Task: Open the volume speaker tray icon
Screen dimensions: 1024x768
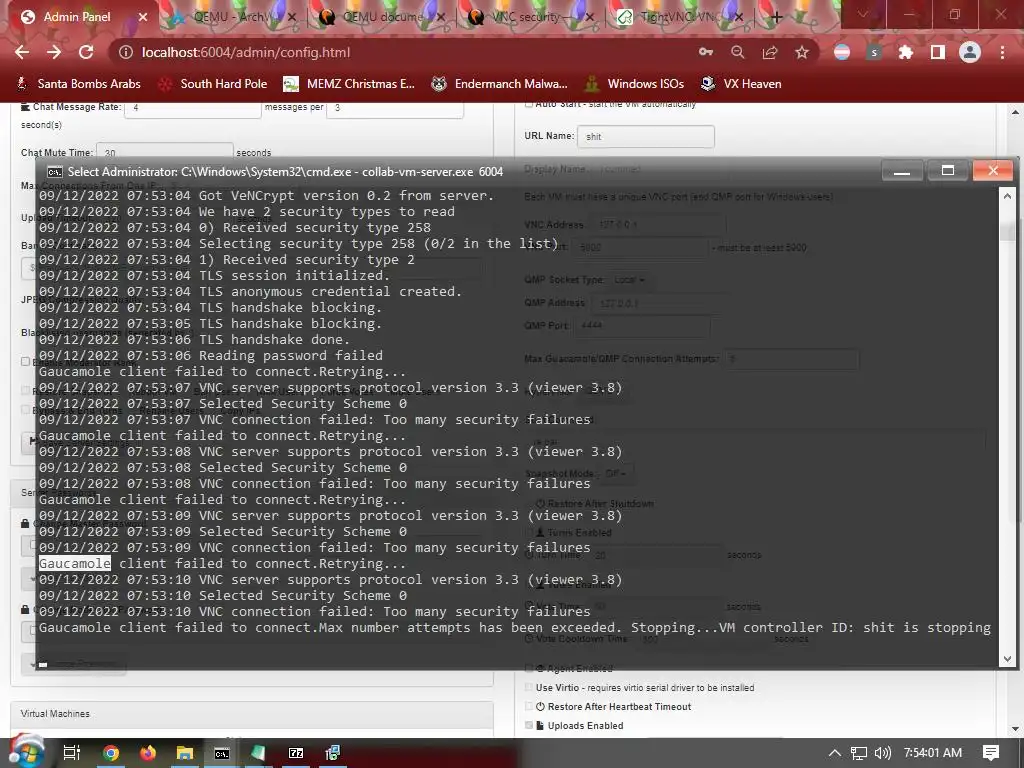Action: click(x=882, y=753)
